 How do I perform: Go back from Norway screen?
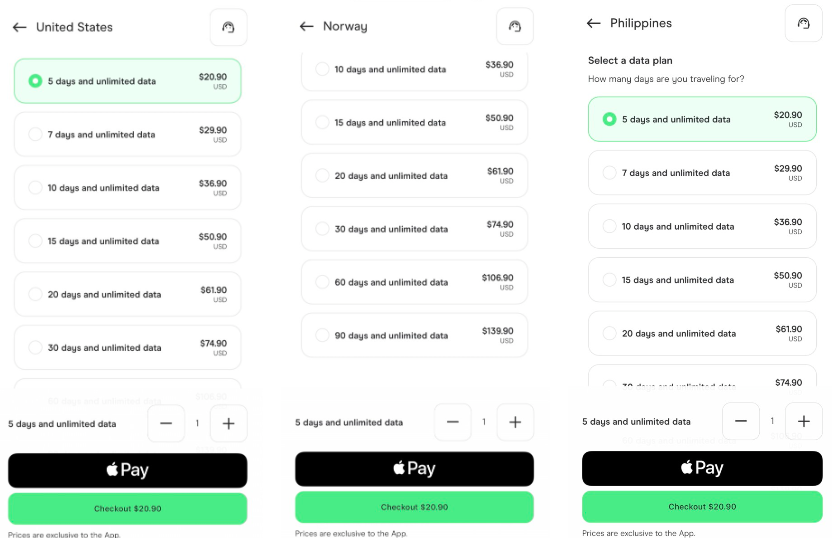tap(306, 27)
